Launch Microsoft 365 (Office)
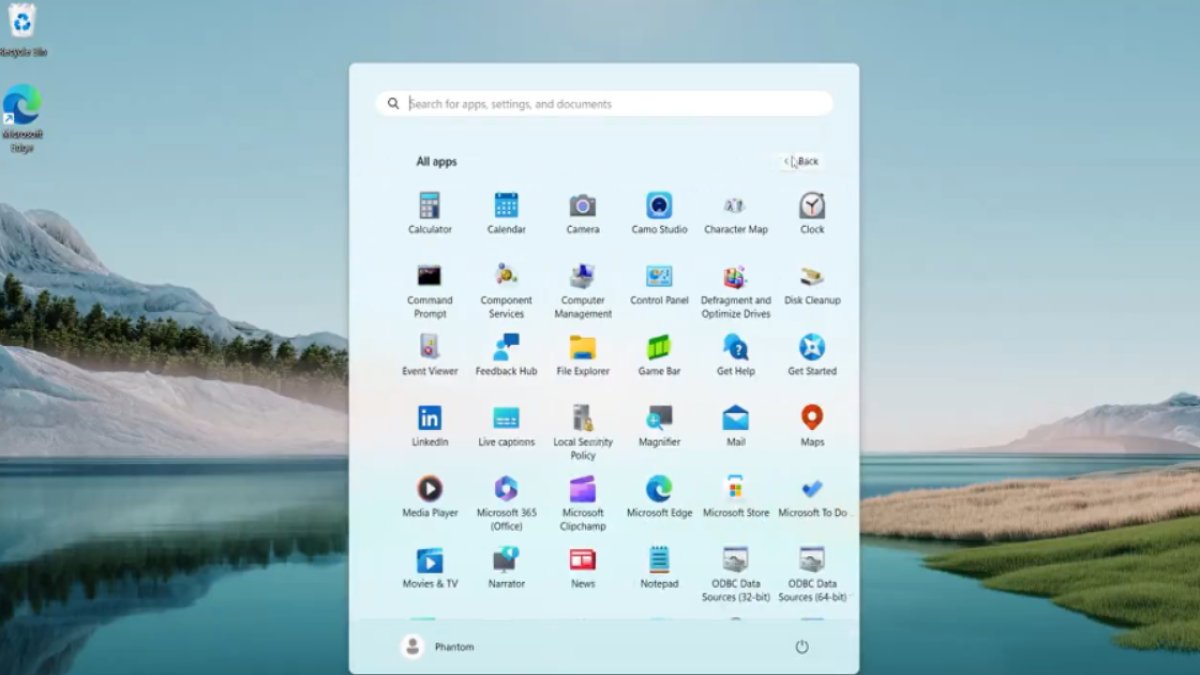Viewport: 1200px width, 675px height. tap(506, 503)
